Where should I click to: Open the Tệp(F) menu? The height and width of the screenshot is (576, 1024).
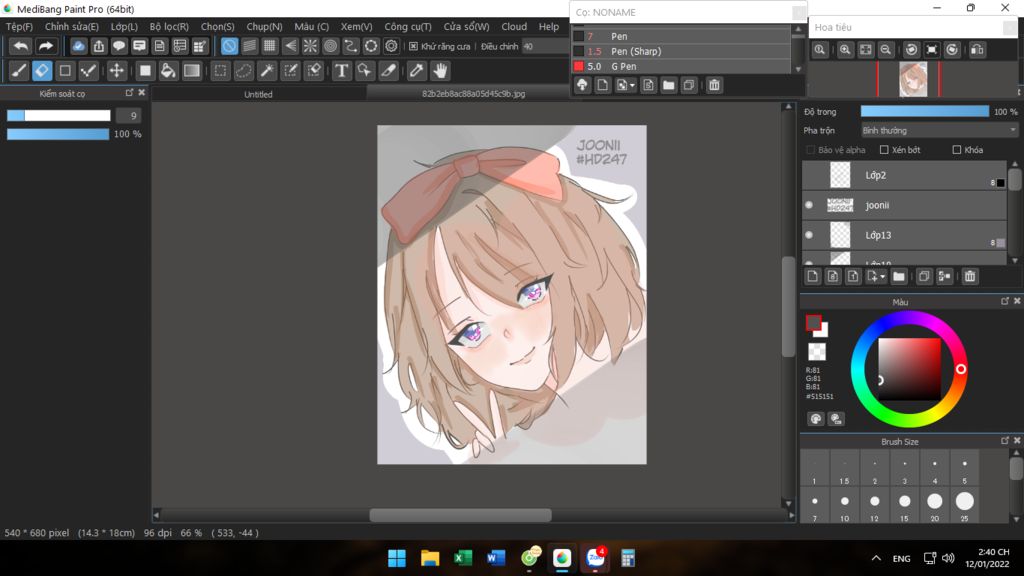[x=19, y=27]
